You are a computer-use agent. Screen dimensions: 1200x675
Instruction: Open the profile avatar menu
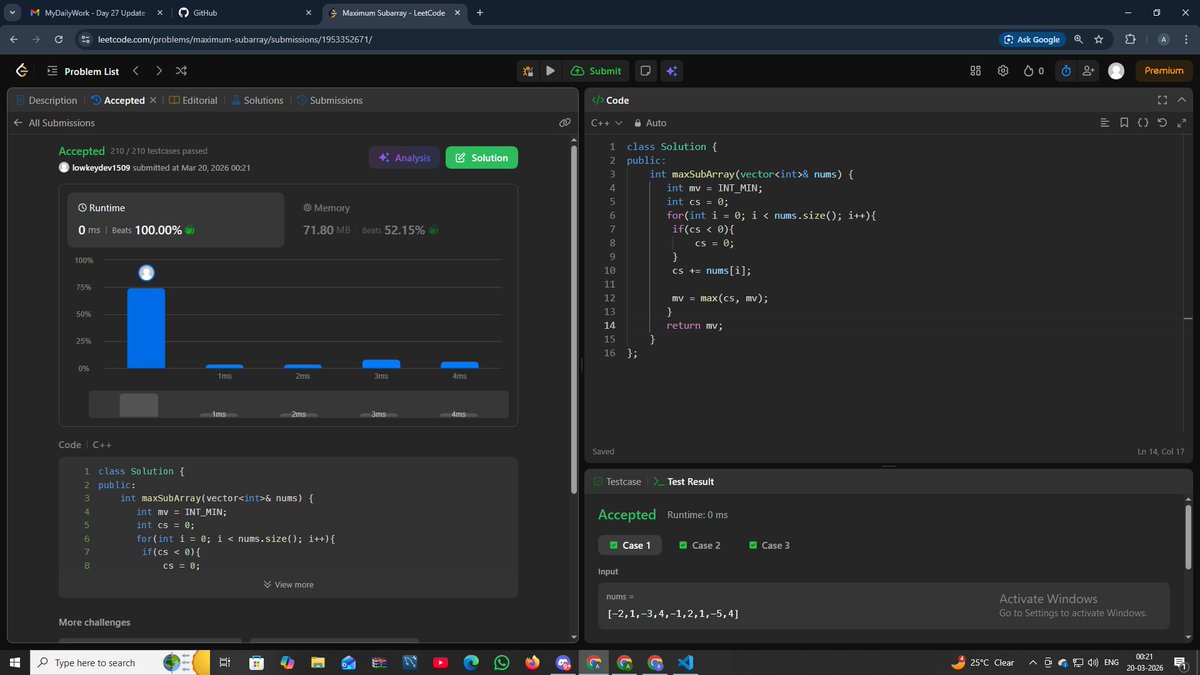point(1116,71)
